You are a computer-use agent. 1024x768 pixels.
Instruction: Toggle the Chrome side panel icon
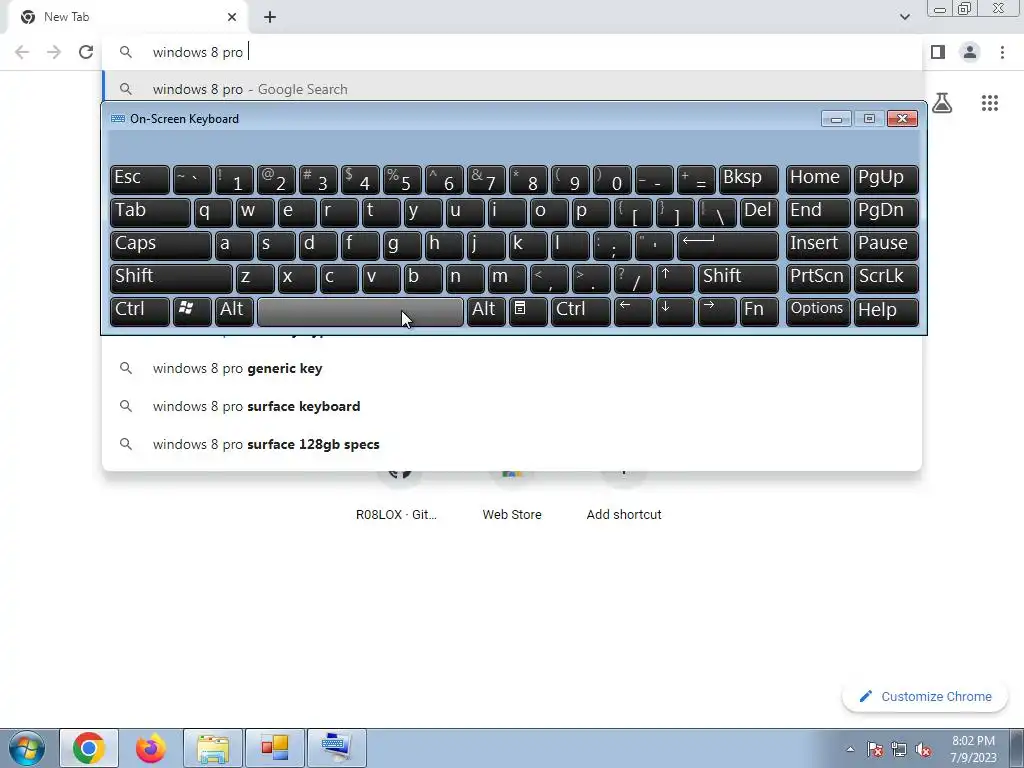click(x=938, y=52)
